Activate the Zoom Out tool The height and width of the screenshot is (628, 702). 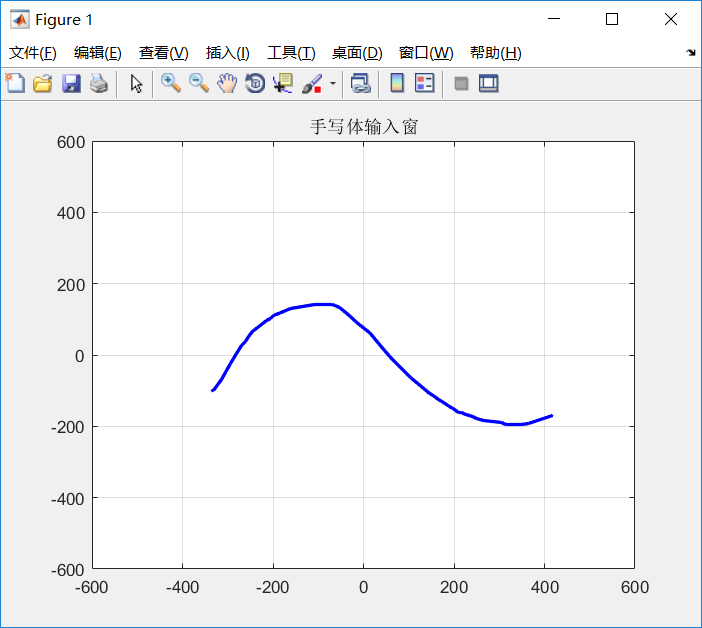(199, 83)
